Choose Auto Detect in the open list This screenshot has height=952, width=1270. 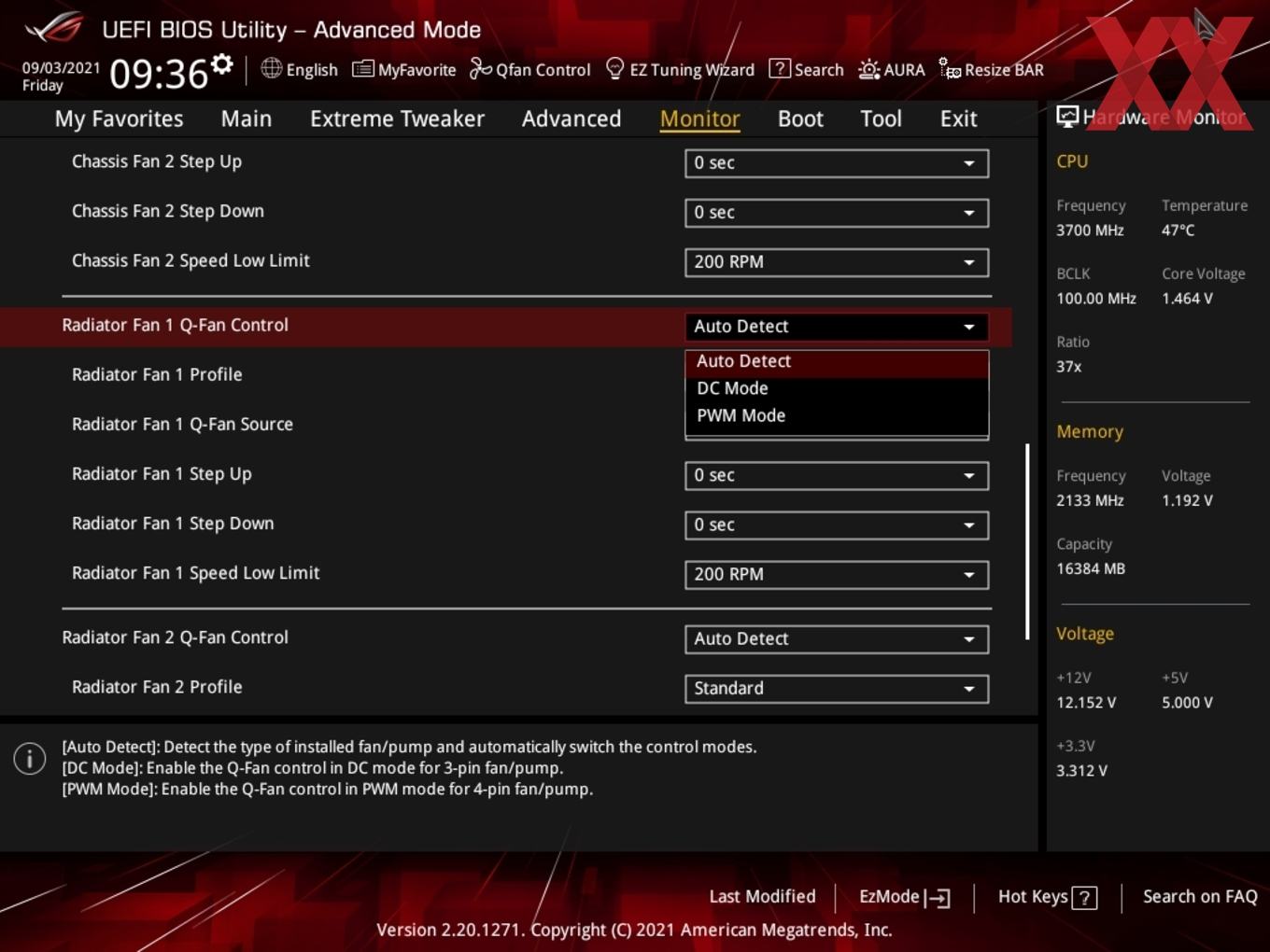point(837,361)
